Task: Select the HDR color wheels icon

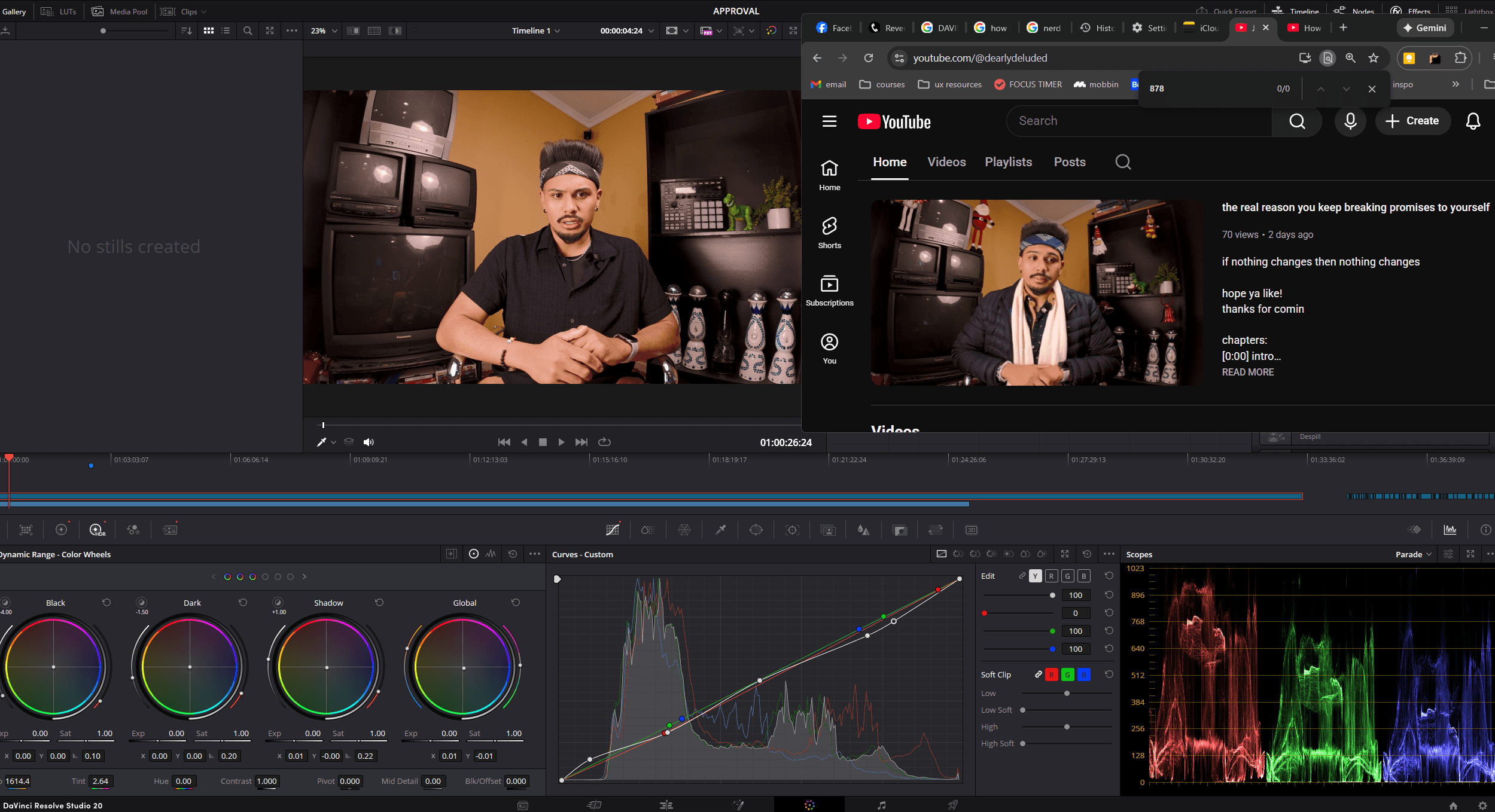Action: (97, 530)
